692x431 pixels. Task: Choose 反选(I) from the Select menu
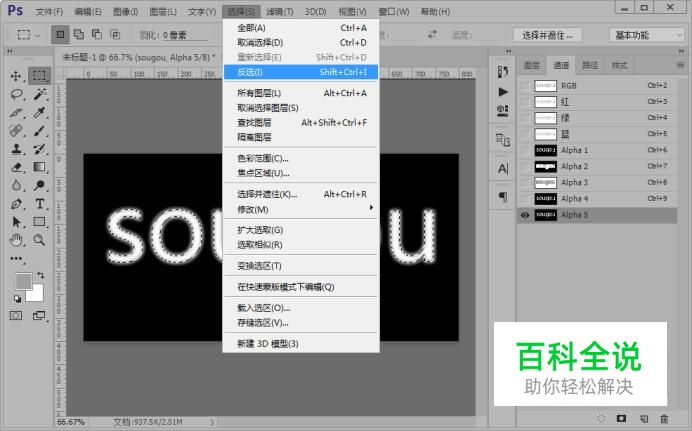click(301, 72)
